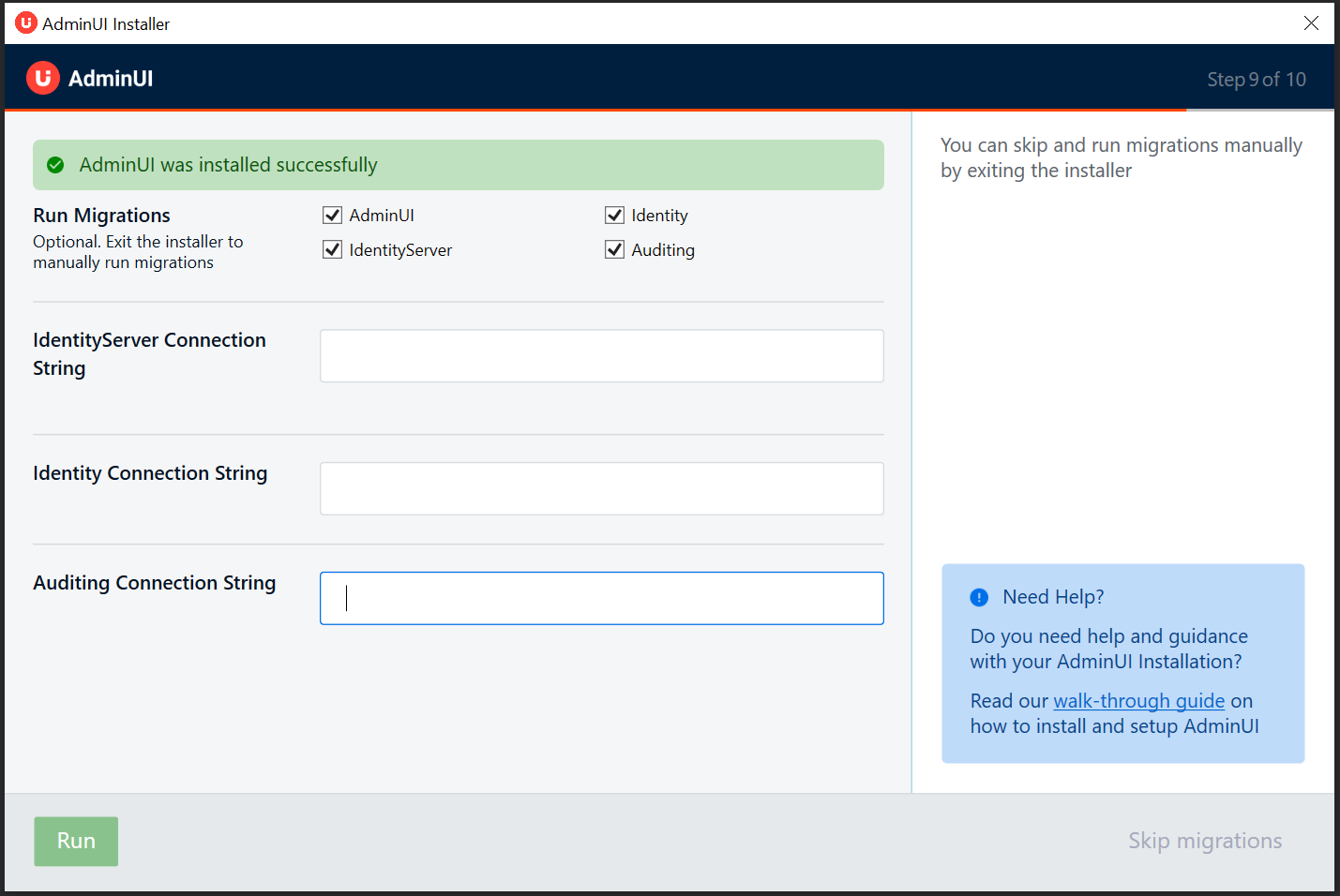This screenshot has height=896, width=1340.
Task: Click the Need Help? heading text
Action: pyautogui.click(x=1053, y=597)
